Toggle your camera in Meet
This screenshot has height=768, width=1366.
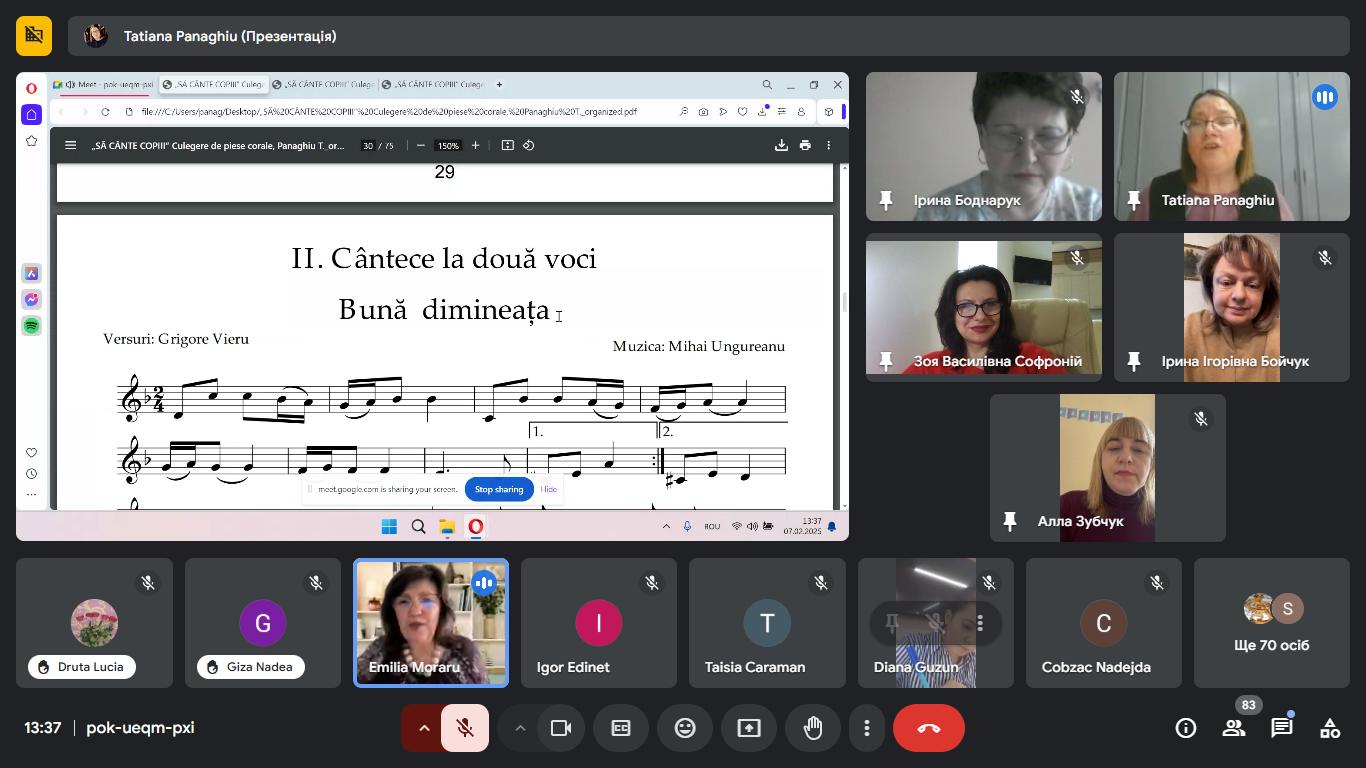tap(561, 728)
